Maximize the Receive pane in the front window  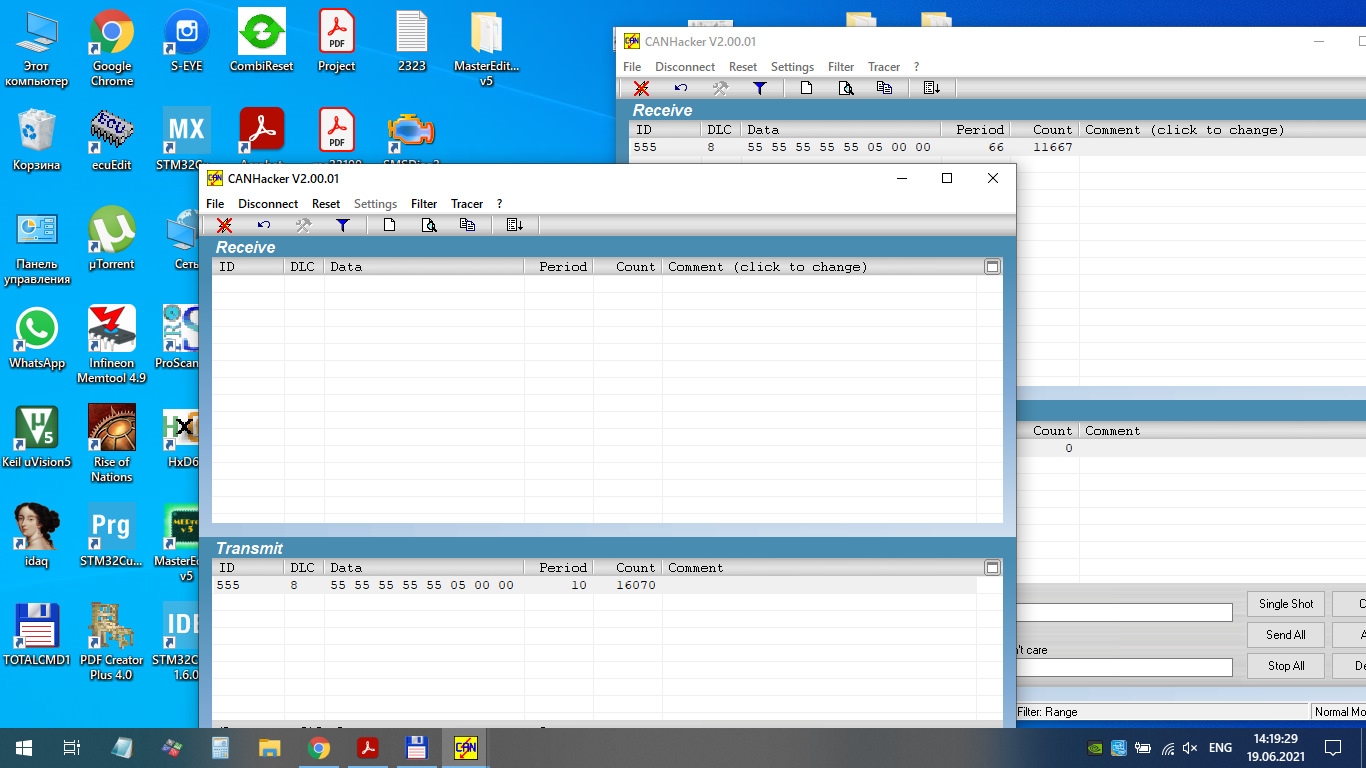point(992,267)
